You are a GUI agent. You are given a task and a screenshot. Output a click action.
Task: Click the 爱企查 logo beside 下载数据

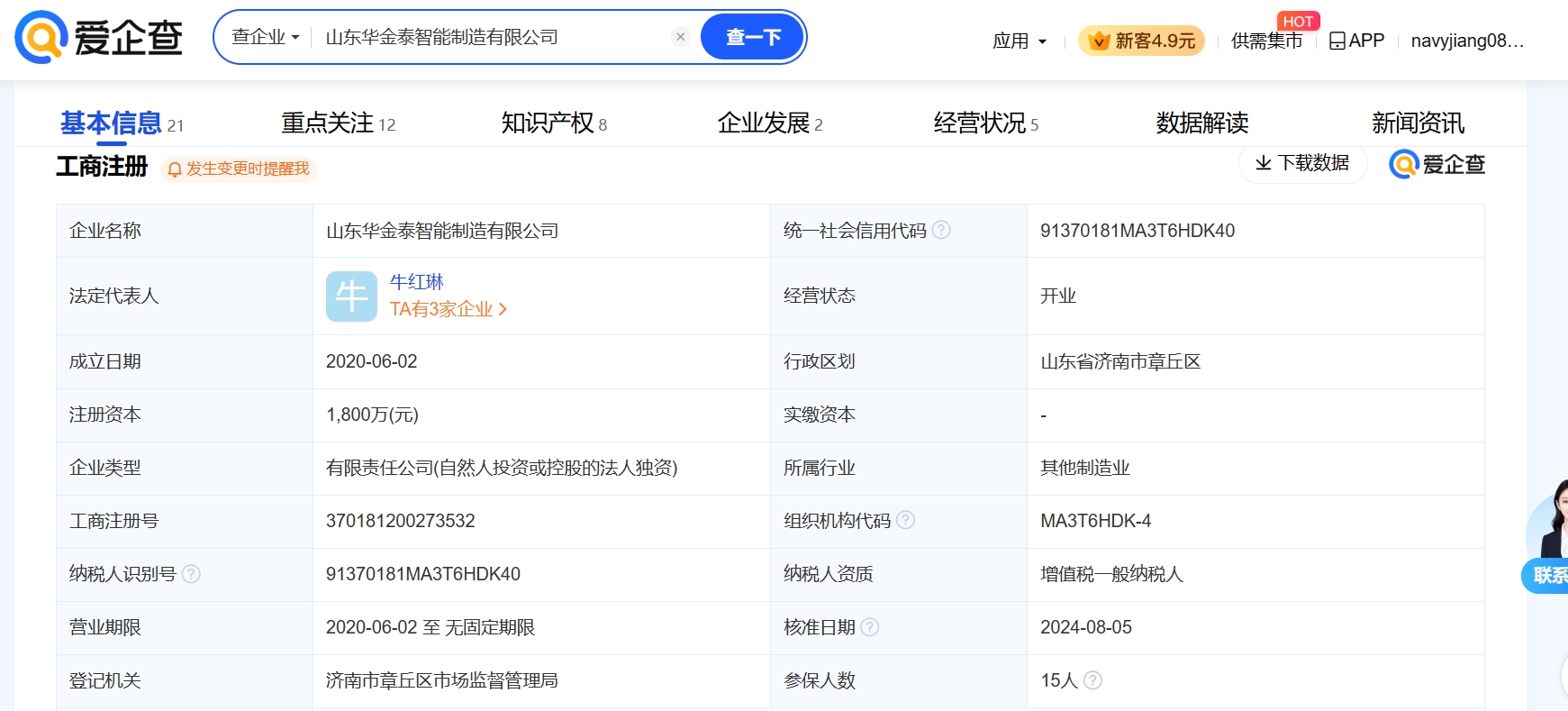1437,164
